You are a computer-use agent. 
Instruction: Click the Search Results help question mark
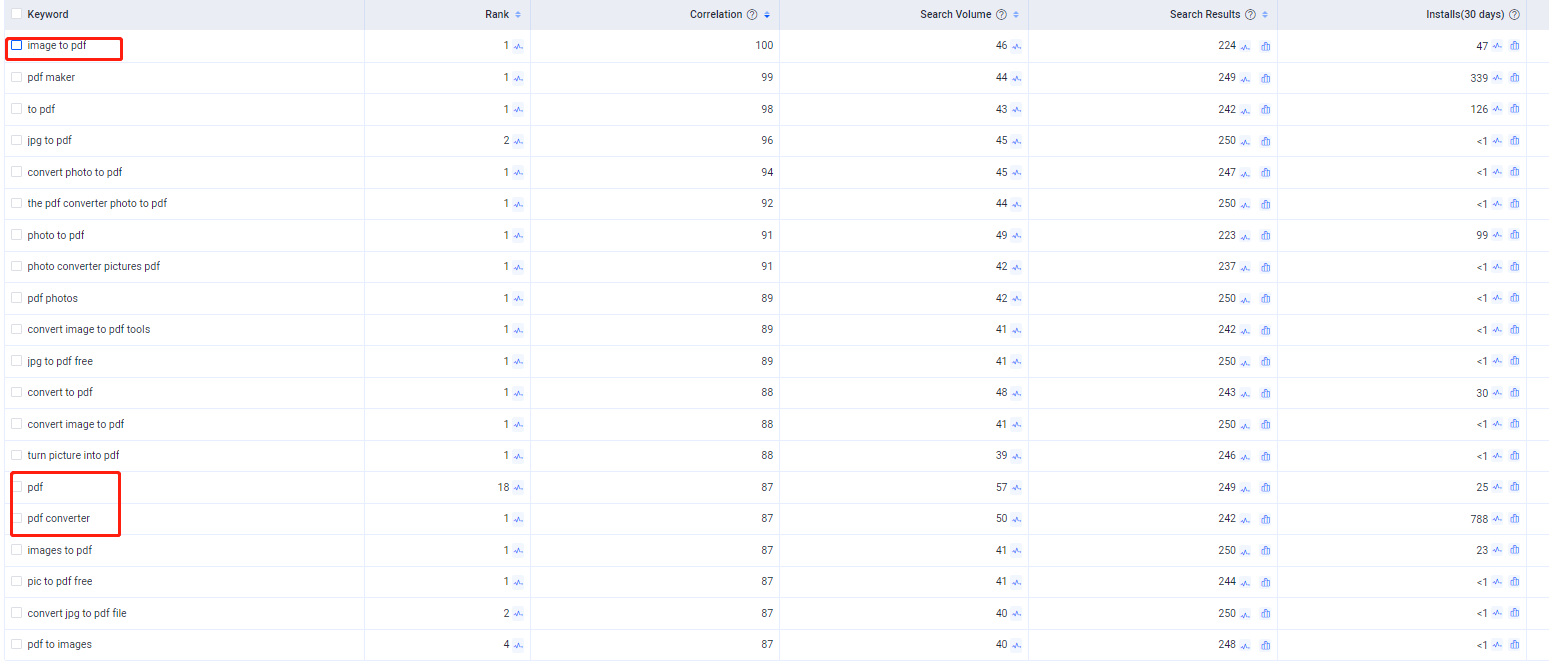[x=1250, y=15]
